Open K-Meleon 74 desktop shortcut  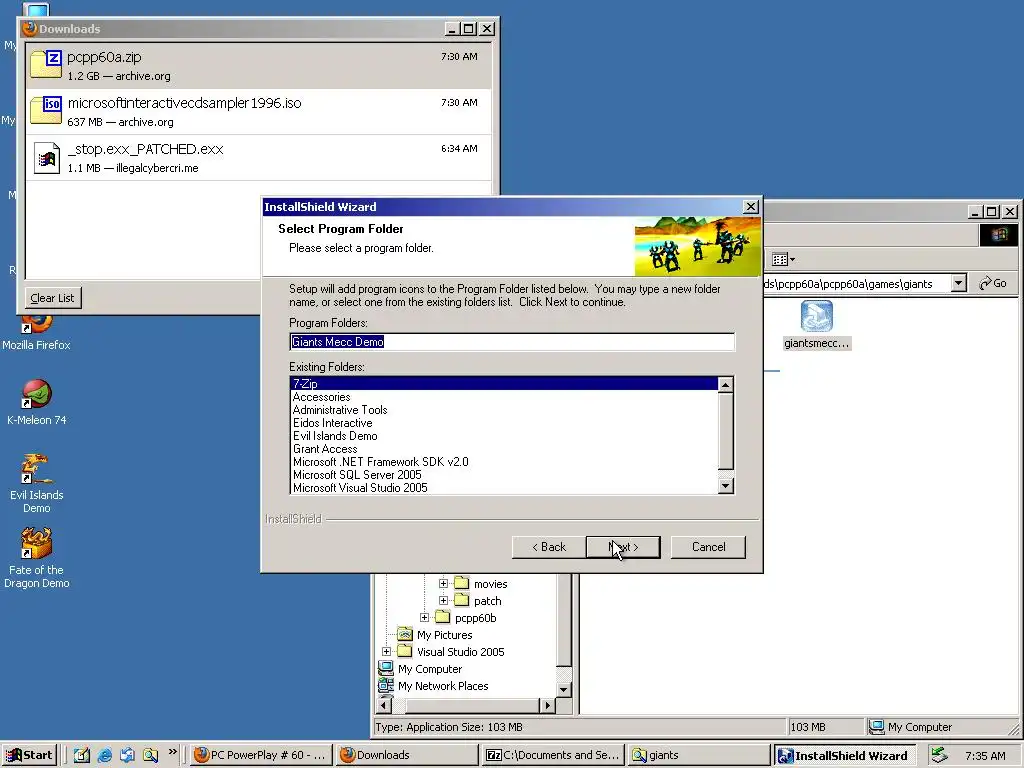37,402
